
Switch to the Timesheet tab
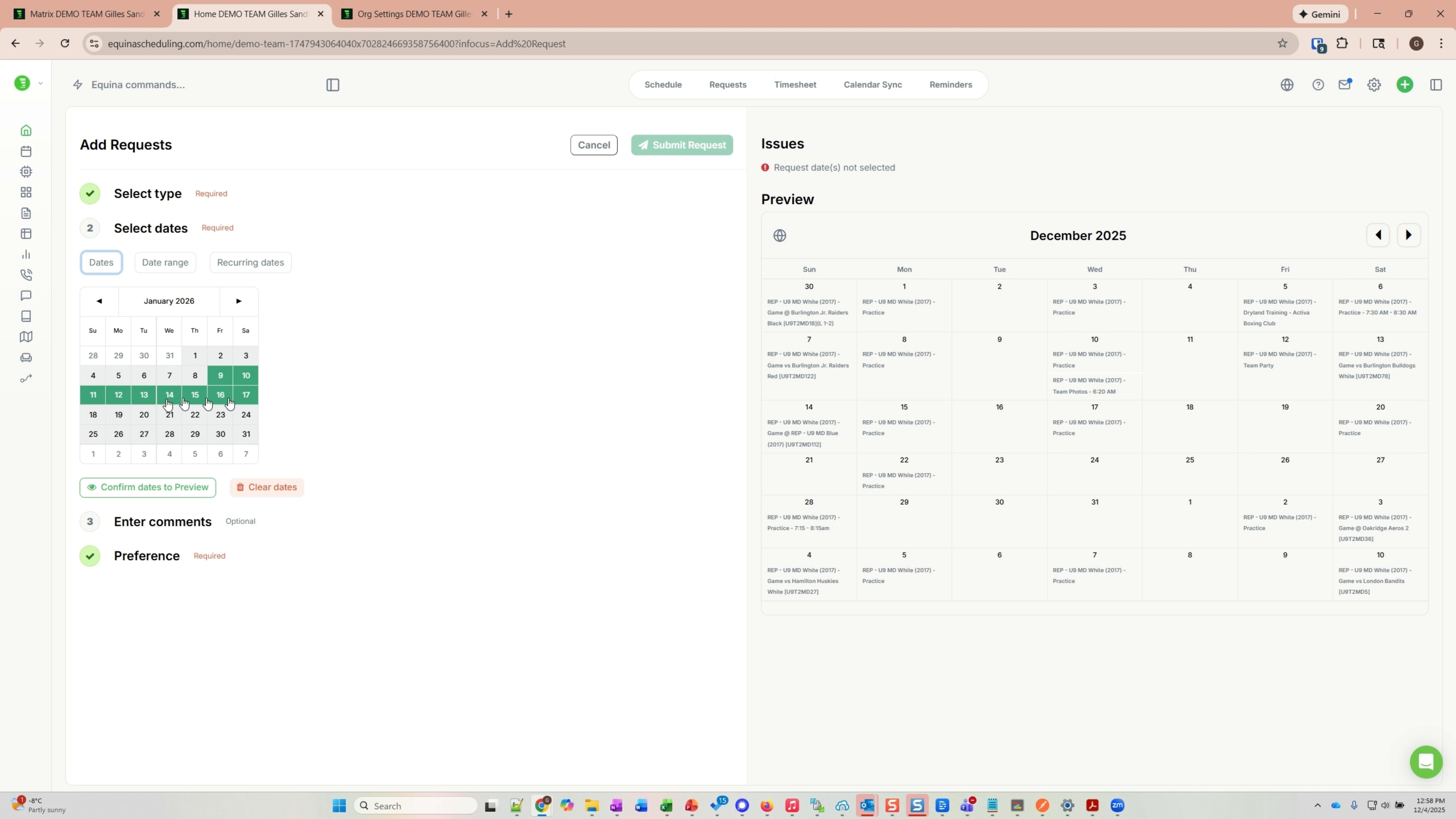(x=795, y=84)
